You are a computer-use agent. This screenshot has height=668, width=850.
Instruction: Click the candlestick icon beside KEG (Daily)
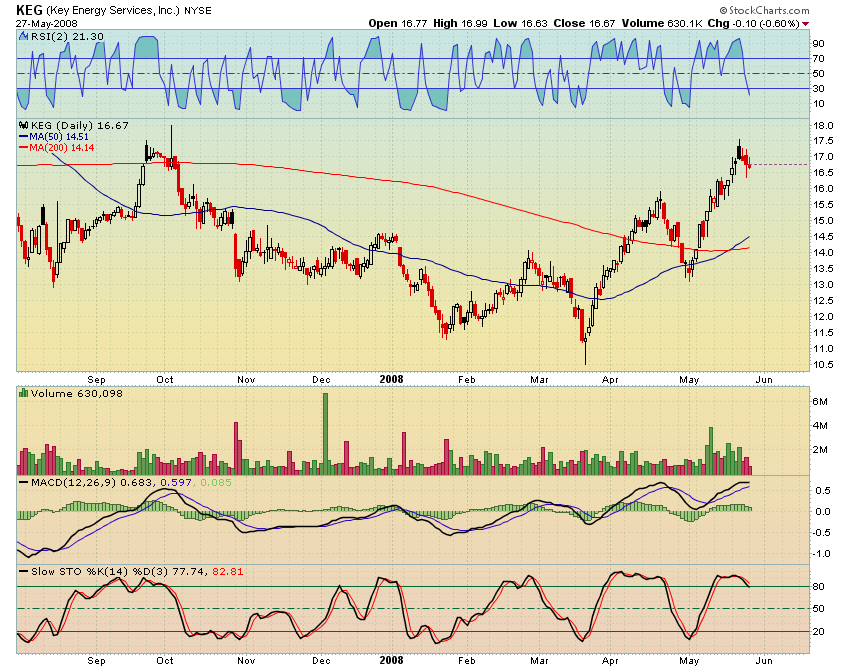23,125
